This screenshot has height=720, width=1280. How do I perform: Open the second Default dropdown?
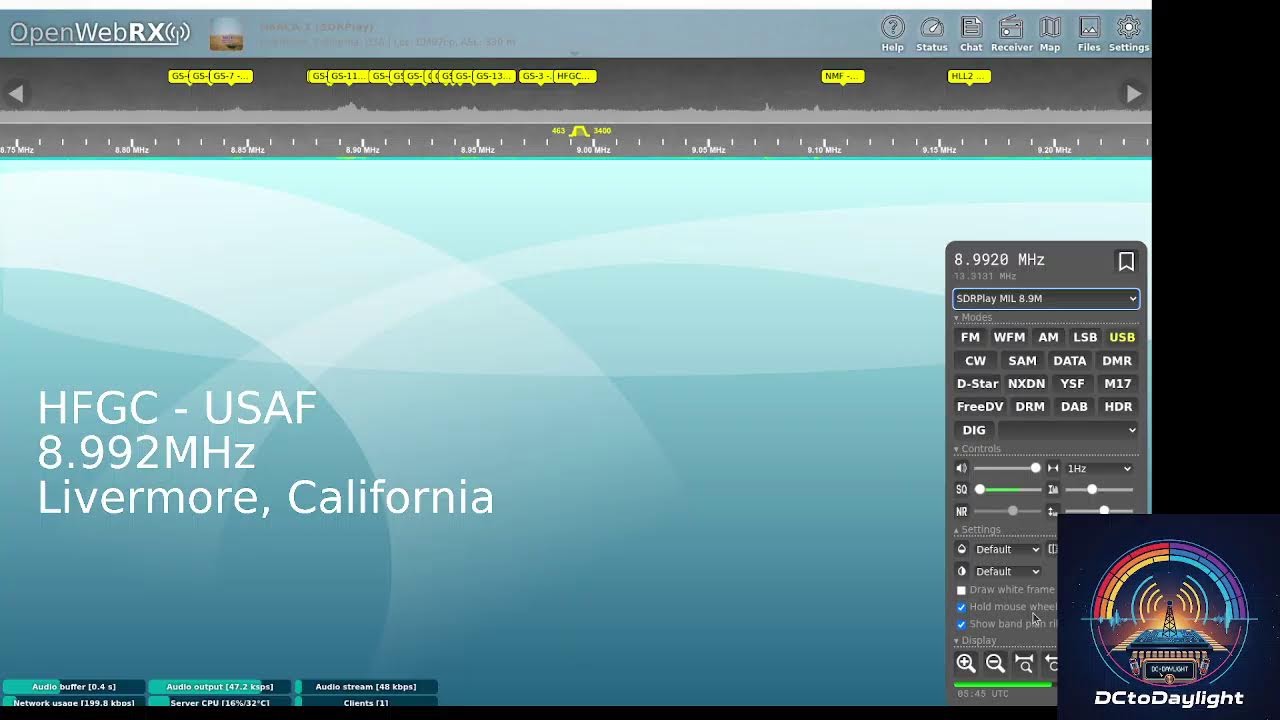click(x=1007, y=571)
